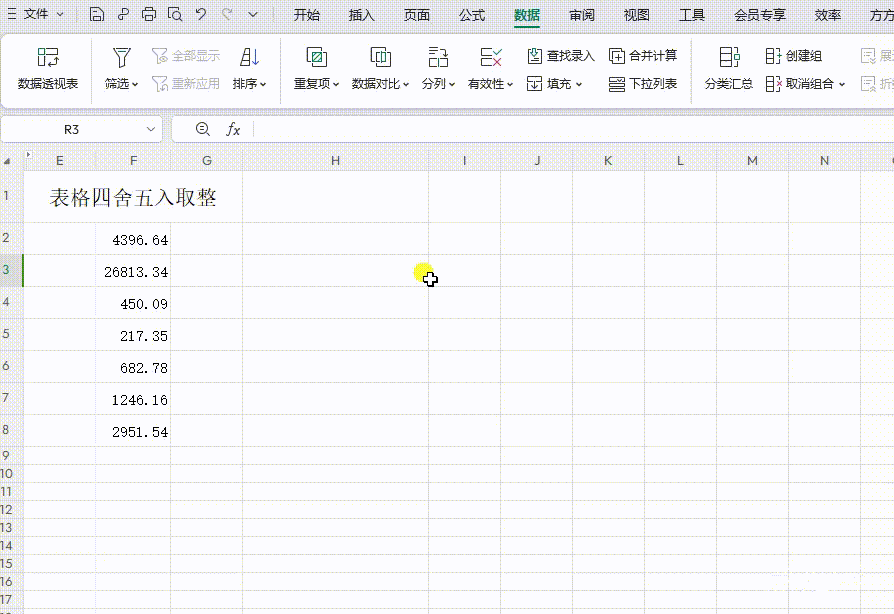The image size is (894, 614).
Task: Open the 文件 menu
Action: click(x=43, y=14)
